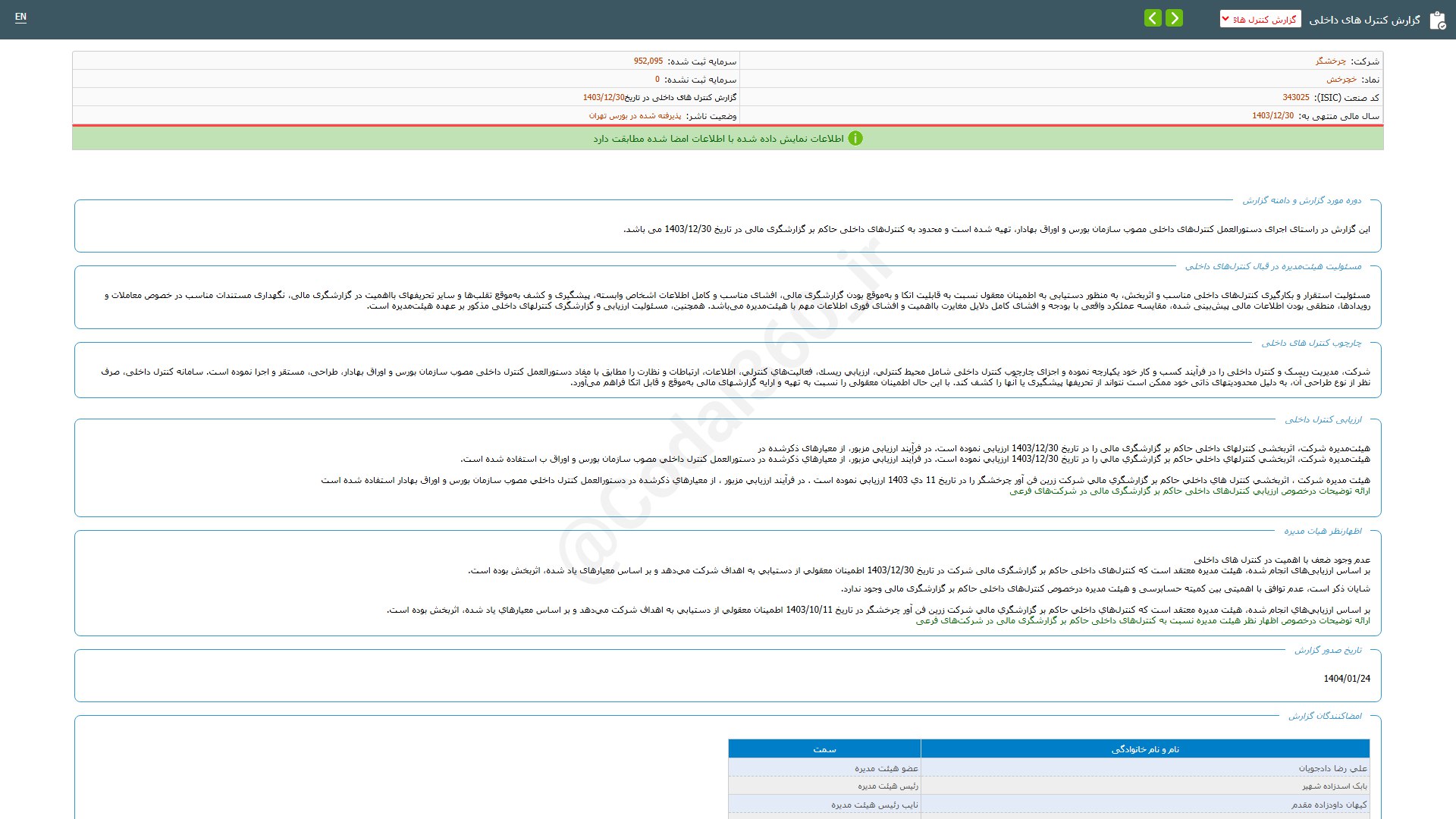Open subsidiaries internal control evaluation explanation link

[x=1190, y=491]
